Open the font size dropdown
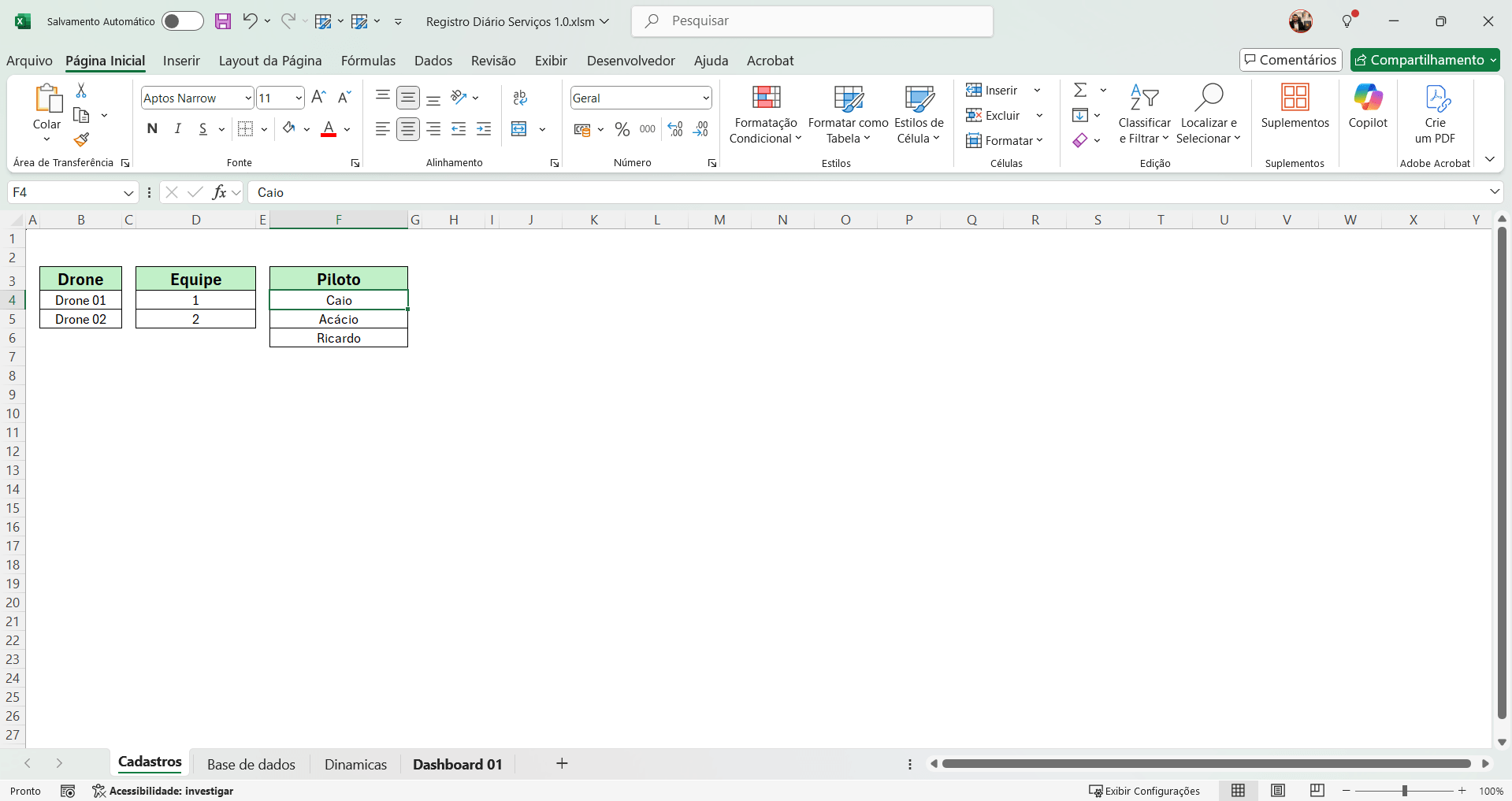This screenshot has height=801, width=1512. tap(299, 98)
